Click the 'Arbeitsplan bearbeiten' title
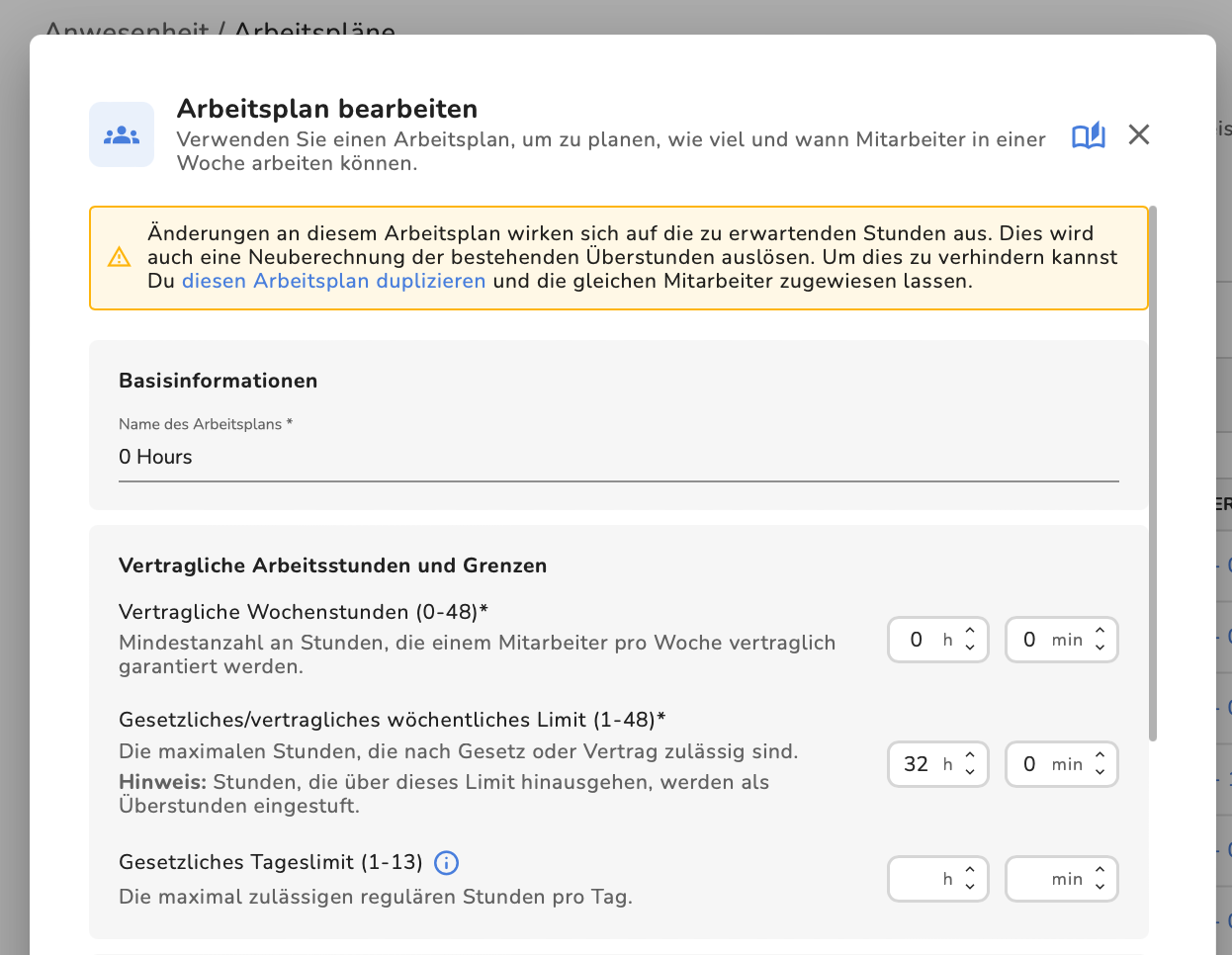The width and height of the screenshot is (1232, 955). pos(327,109)
